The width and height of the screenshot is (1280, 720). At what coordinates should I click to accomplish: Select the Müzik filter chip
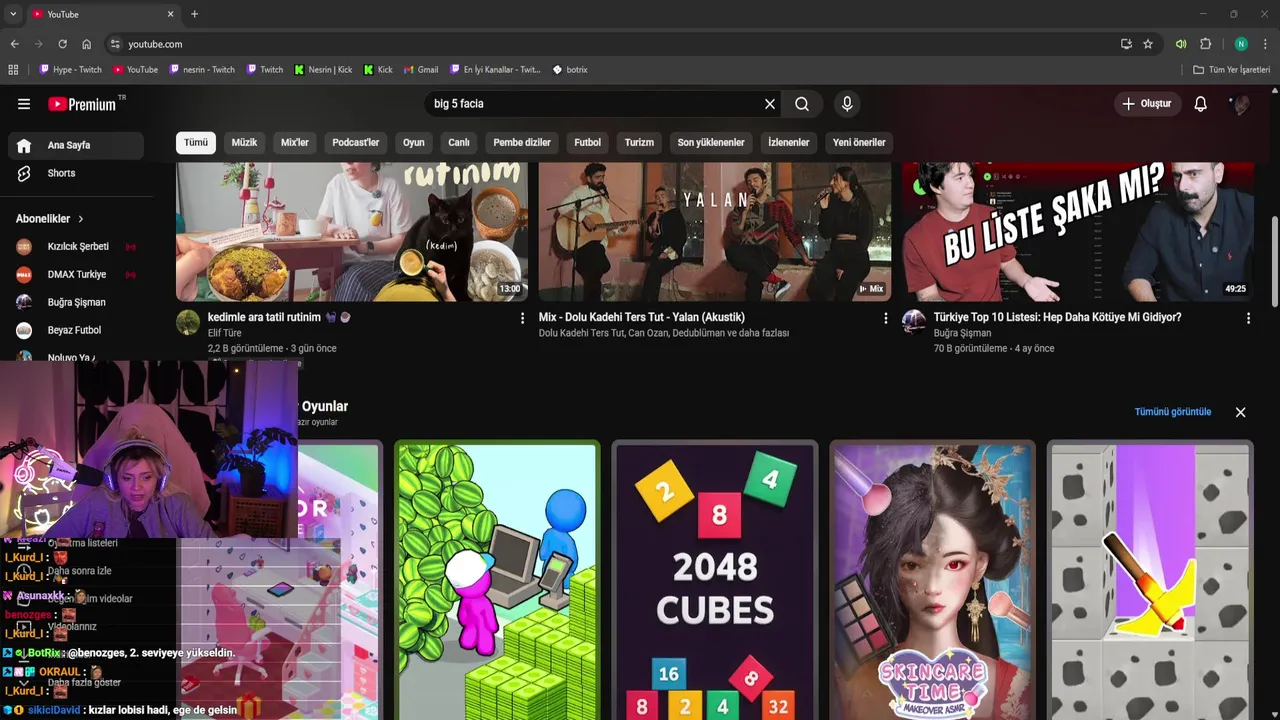click(x=244, y=142)
